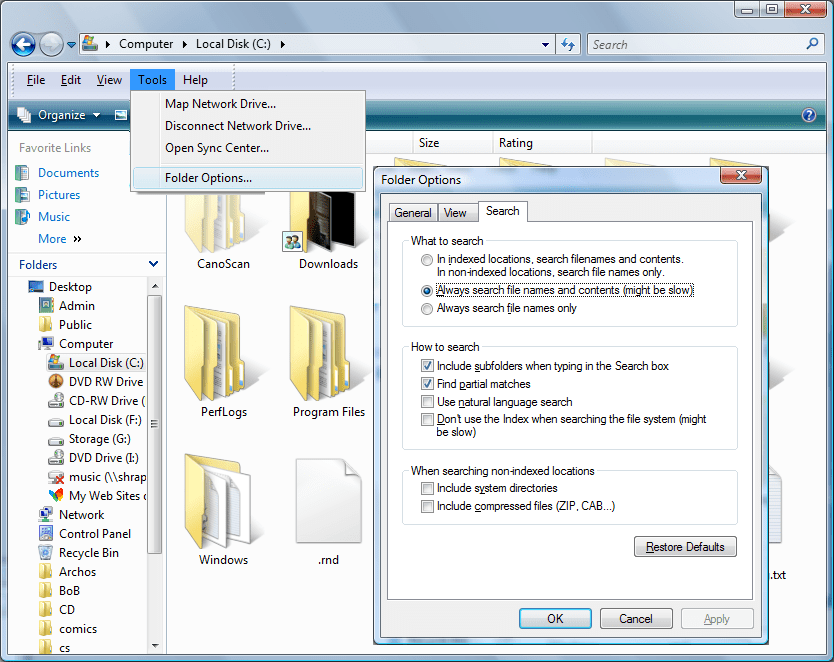Select Storage (G:) drive icon
Image resolution: width=834 pixels, height=662 pixels.
tap(56, 441)
